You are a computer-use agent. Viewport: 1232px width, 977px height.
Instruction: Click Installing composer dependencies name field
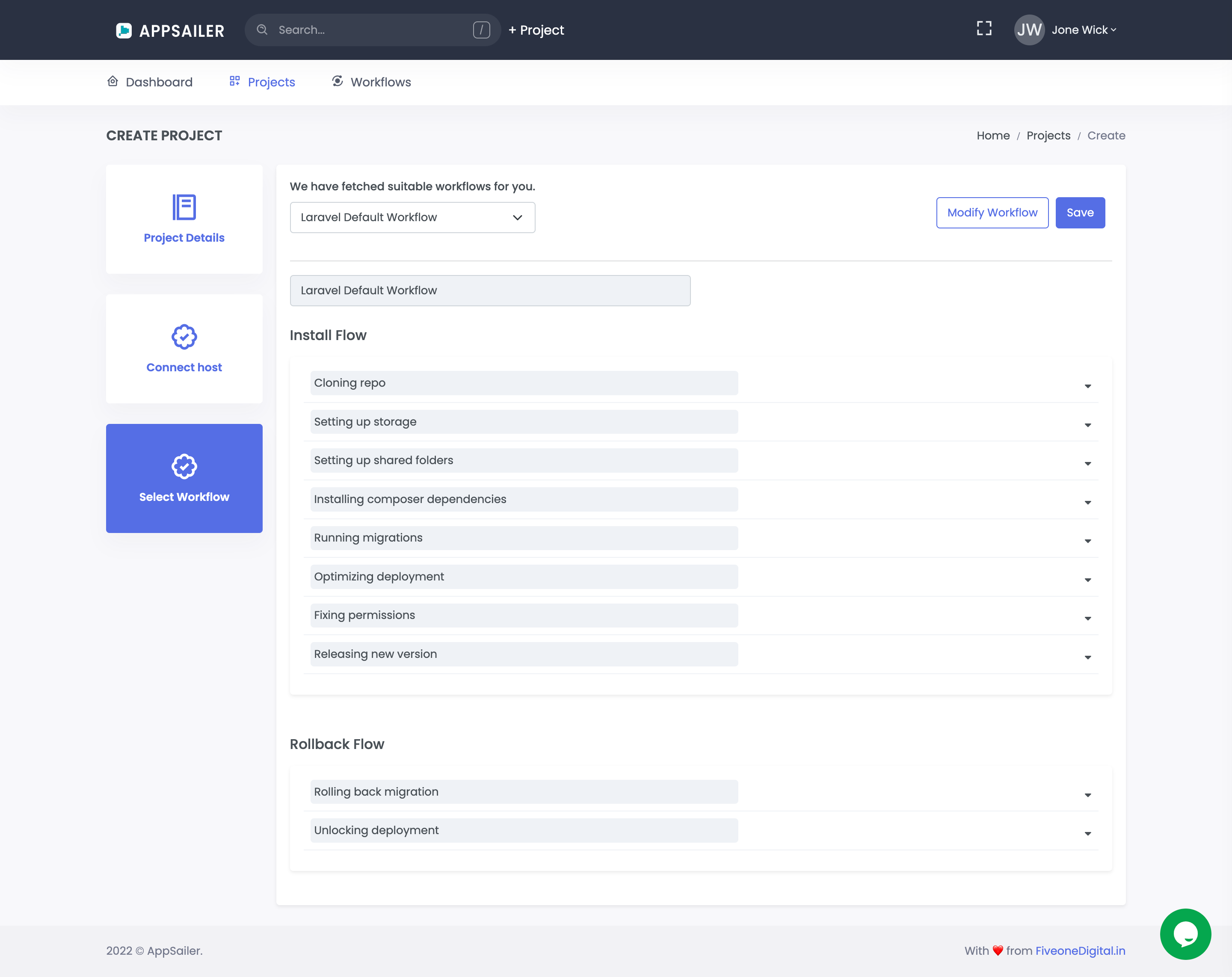[524, 499]
